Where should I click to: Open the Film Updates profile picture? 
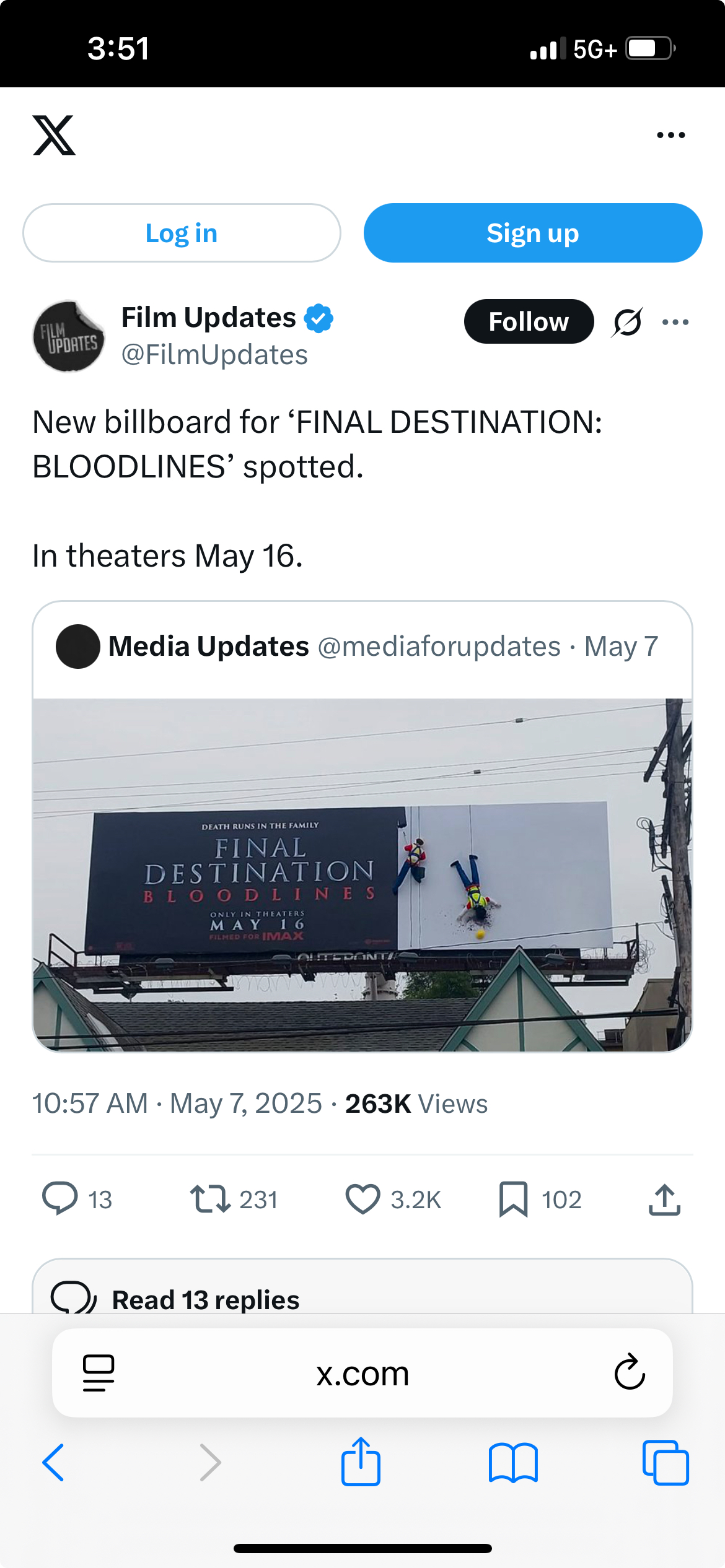tap(69, 336)
